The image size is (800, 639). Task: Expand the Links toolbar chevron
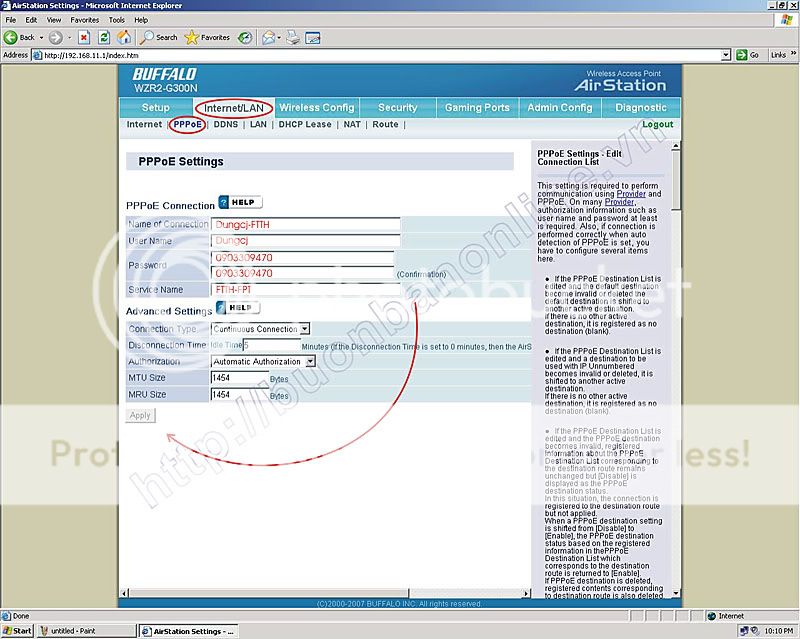[x=793, y=54]
